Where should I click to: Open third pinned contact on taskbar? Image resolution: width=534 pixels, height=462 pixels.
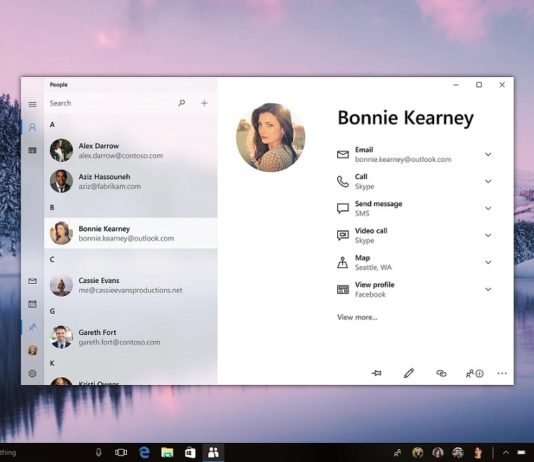(458, 452)
